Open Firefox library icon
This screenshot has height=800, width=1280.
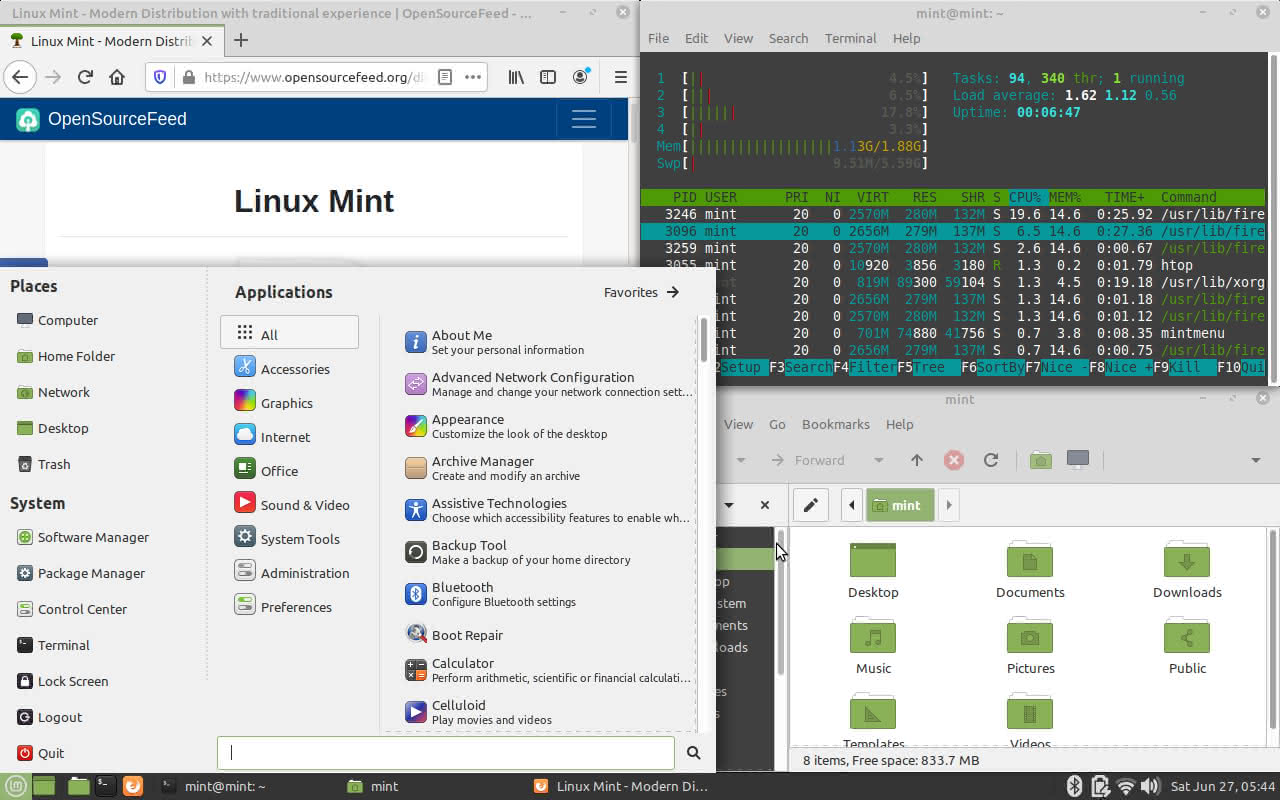point(516,77)
